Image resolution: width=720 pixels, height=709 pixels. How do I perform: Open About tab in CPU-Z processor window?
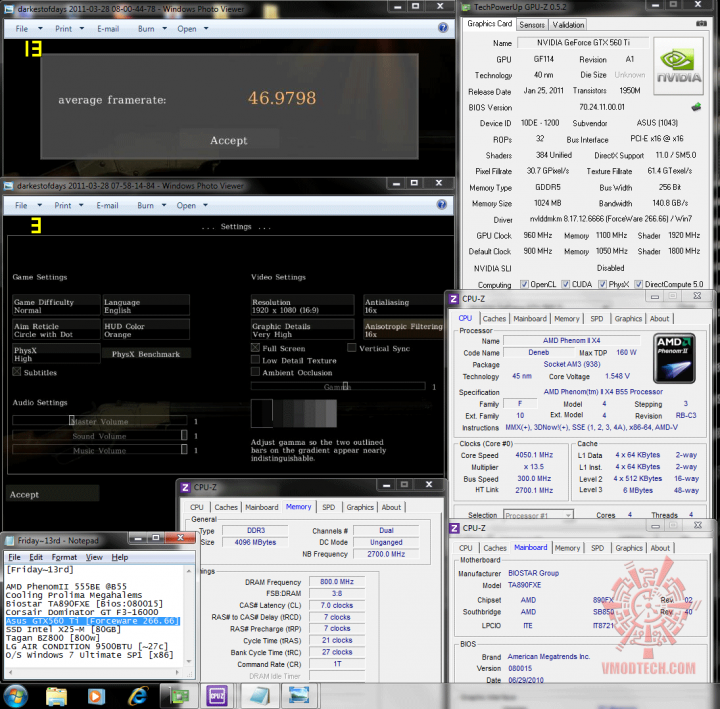coord(659,318)
